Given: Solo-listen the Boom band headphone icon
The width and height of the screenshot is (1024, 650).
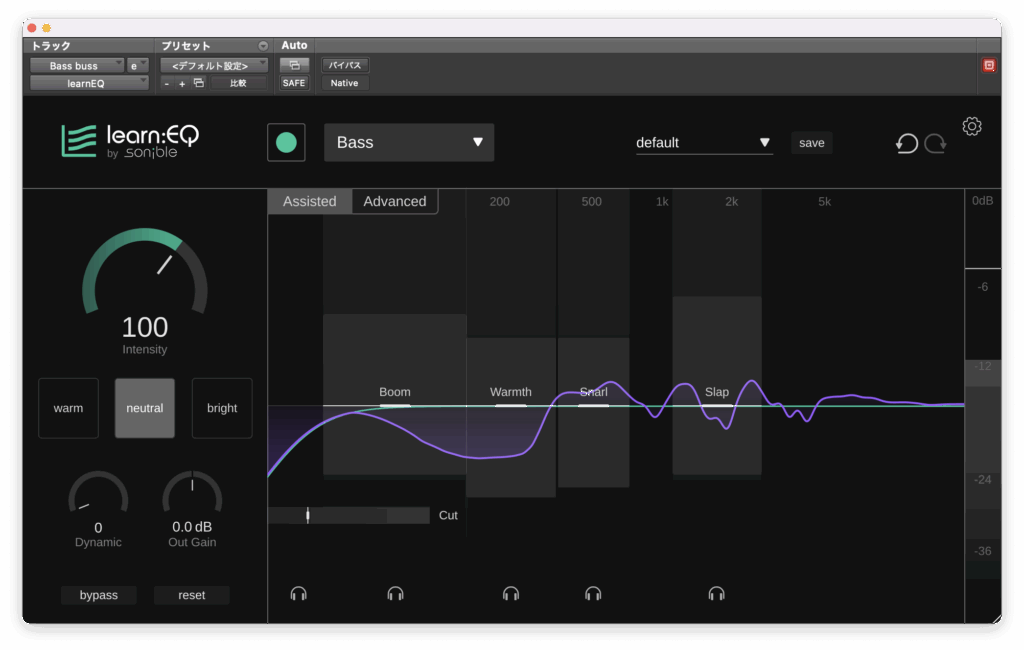Looking at the screenshot, I should pos(395,593).
